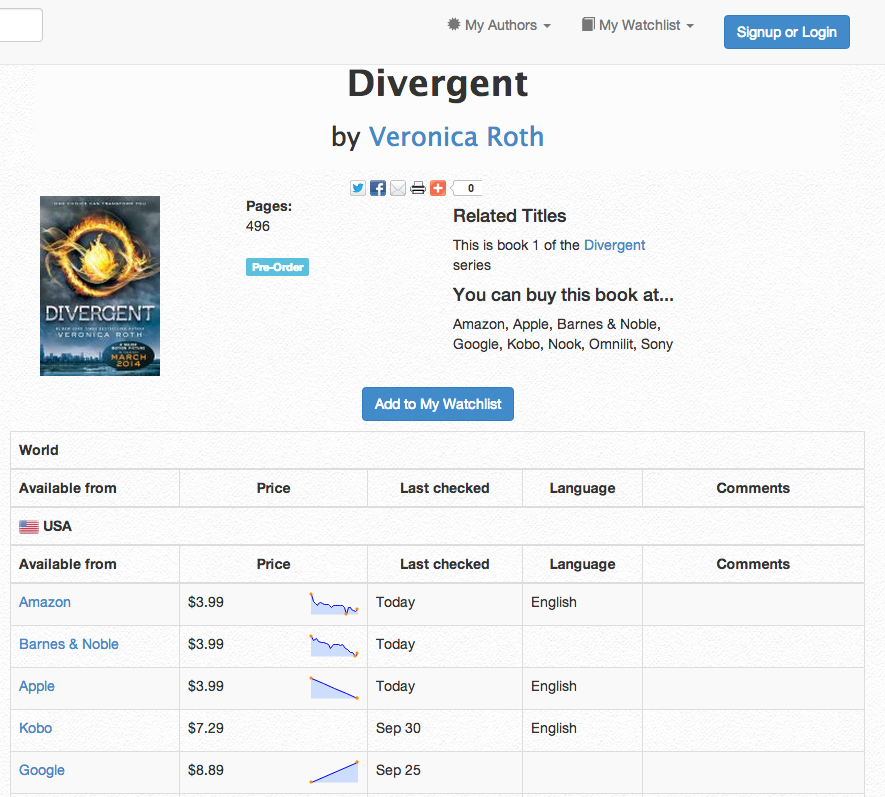Click the share counter showing 0
The width and height of the screenshot is (885, 797).
[x=467, y=188]
